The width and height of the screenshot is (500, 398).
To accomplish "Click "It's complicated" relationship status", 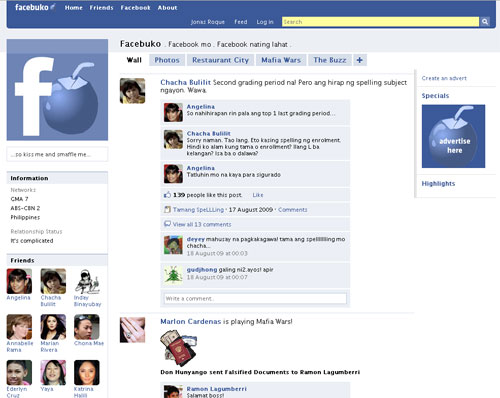I will click(x=32, y=240).
